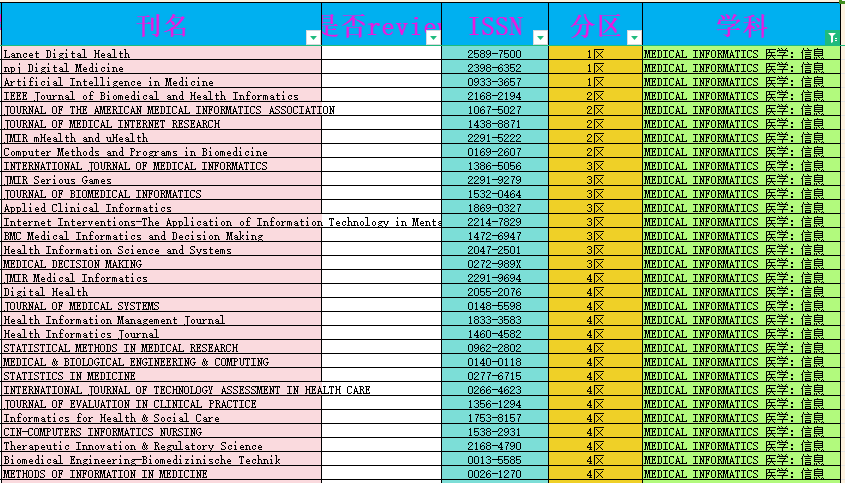Select ISSN cell 2168-2194
This screenshot has height=483, width=845.
tap(495, 95)
